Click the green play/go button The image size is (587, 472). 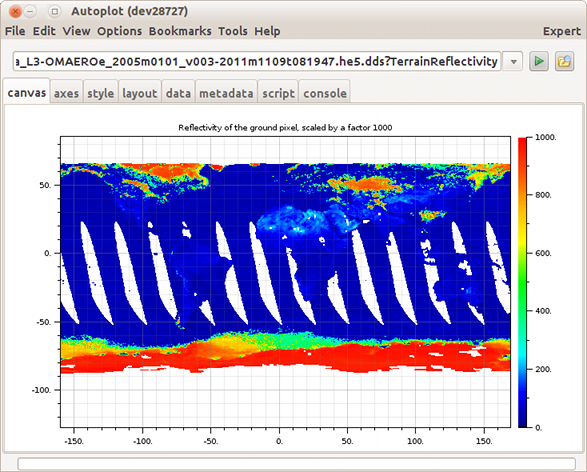539,61
